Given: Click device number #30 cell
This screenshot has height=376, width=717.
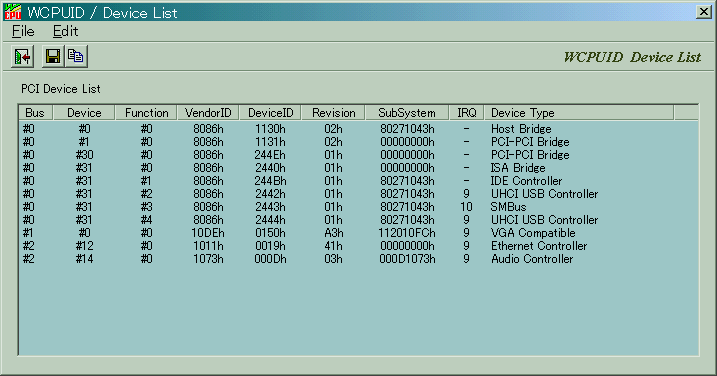Looking at the screenshot, I should pos(84,155).
